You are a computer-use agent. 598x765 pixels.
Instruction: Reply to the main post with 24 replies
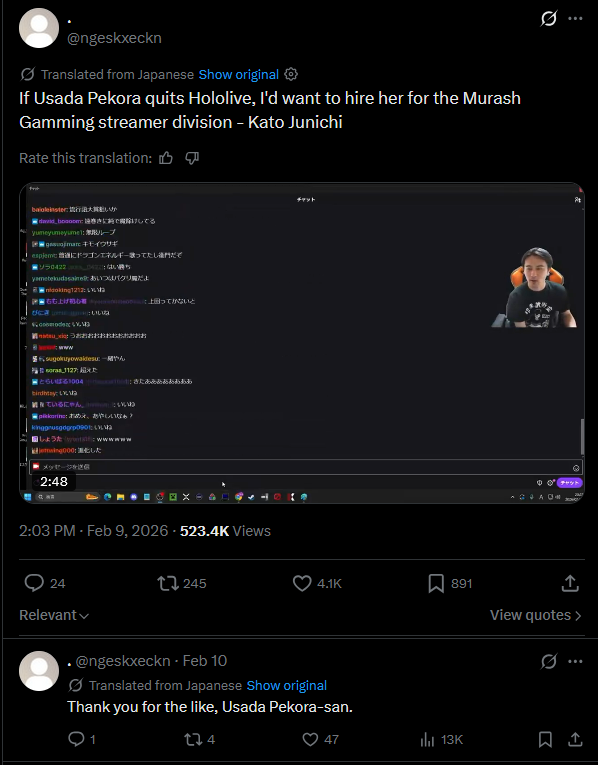(x=45, y=583)
